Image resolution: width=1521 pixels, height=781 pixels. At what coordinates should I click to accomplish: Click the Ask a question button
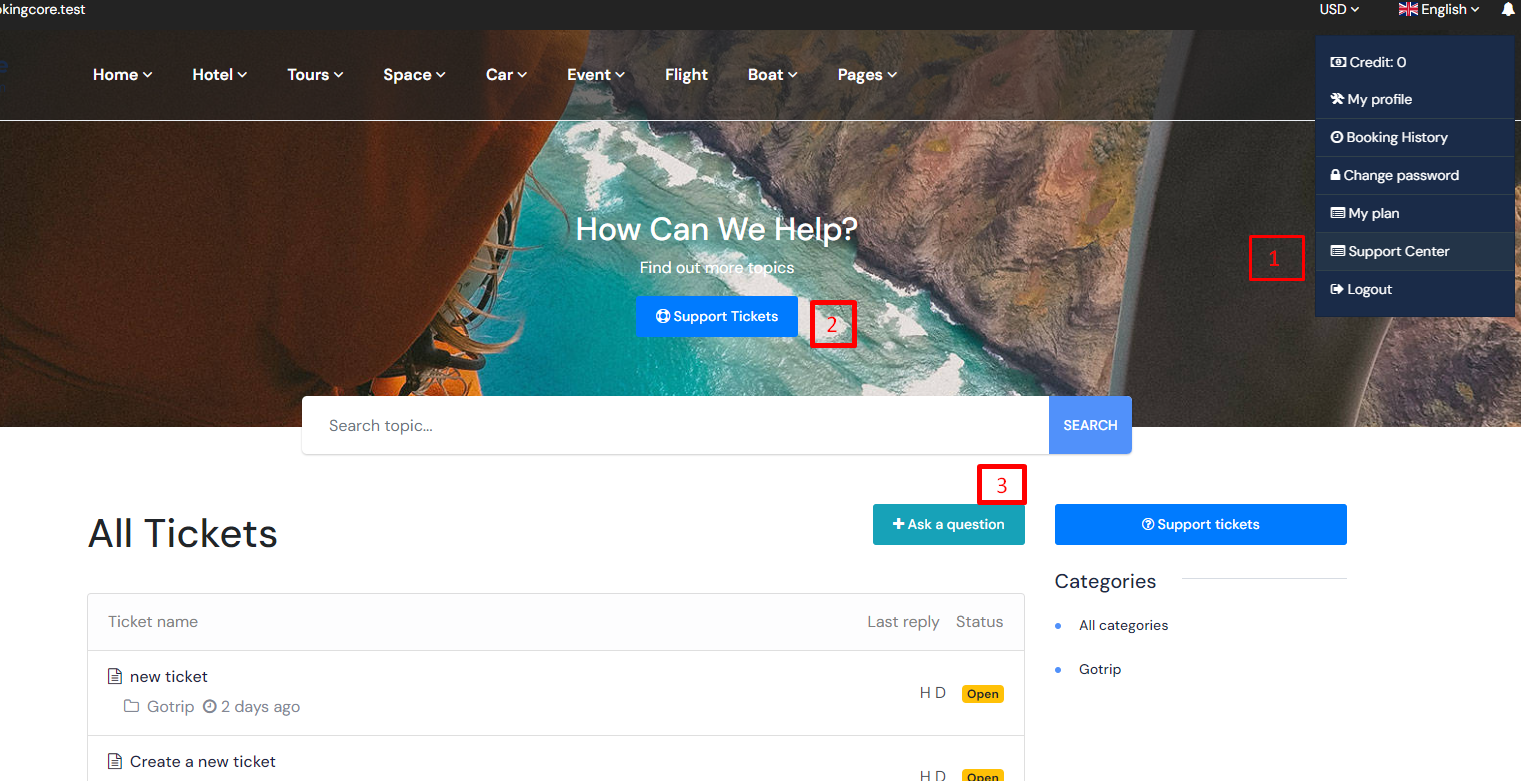(948, 524)
